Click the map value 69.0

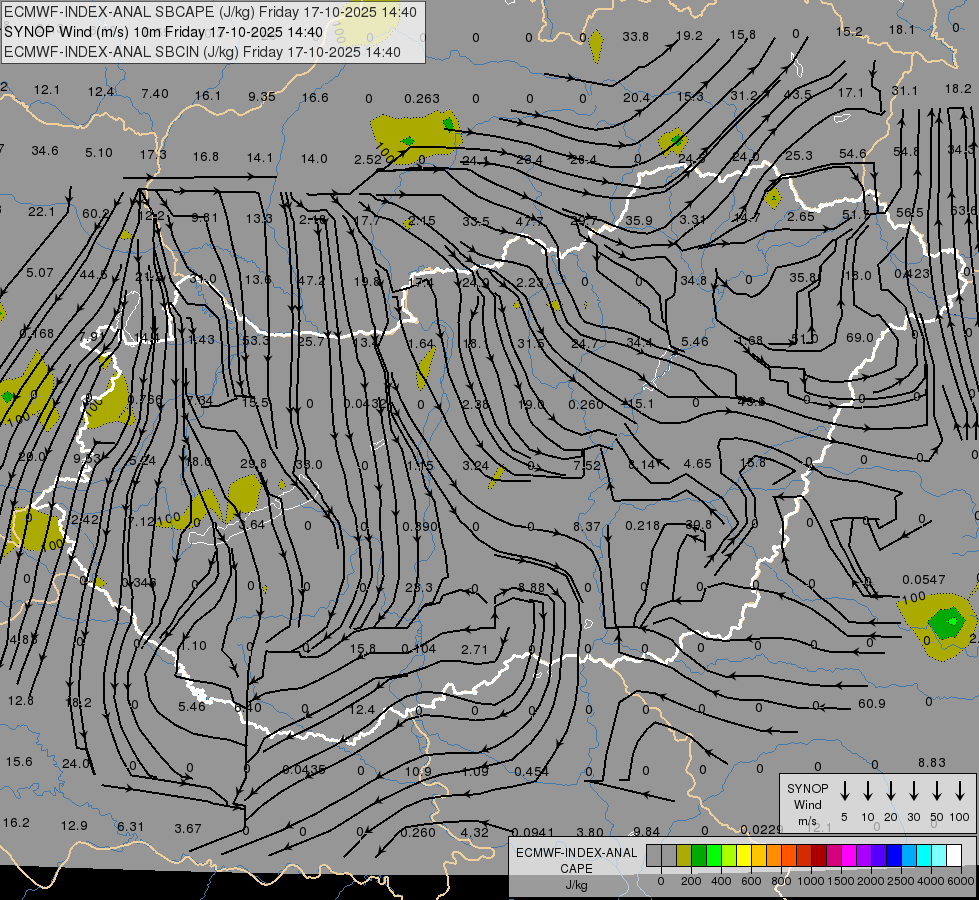(x=859, y=337)
